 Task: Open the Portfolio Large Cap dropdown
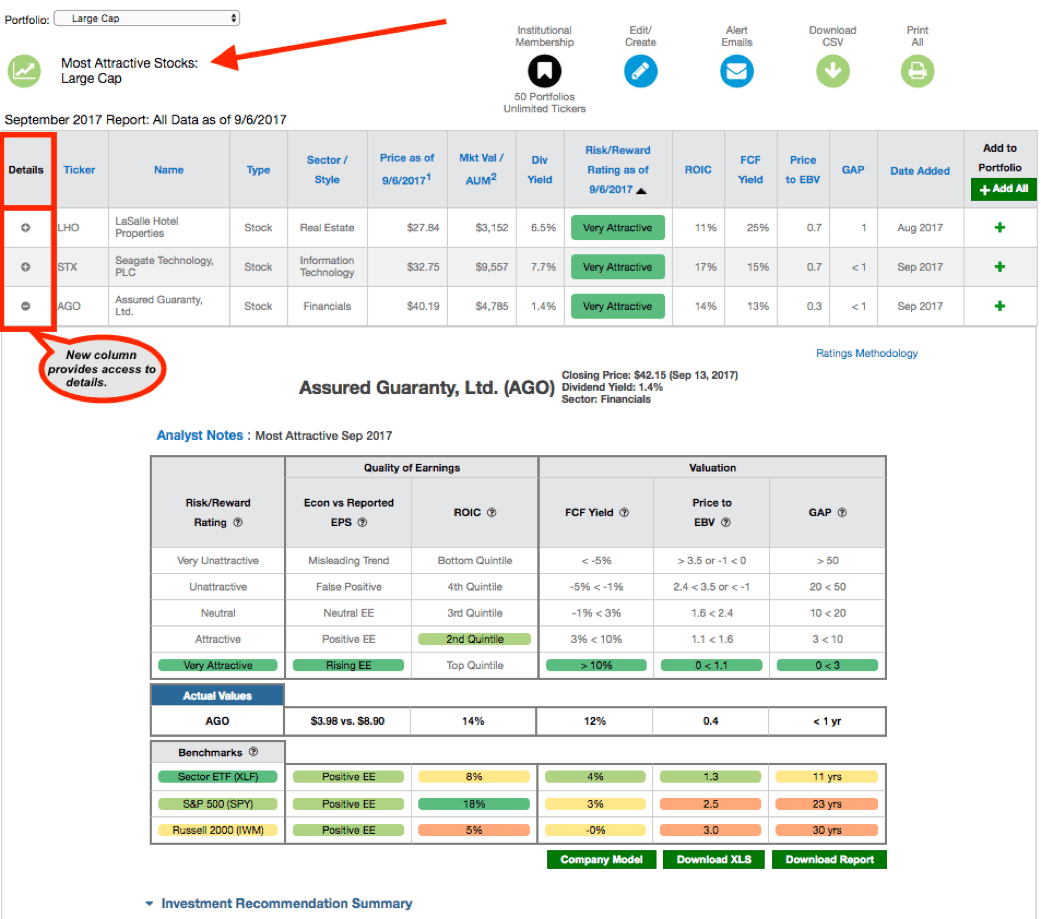pos(147,19)
